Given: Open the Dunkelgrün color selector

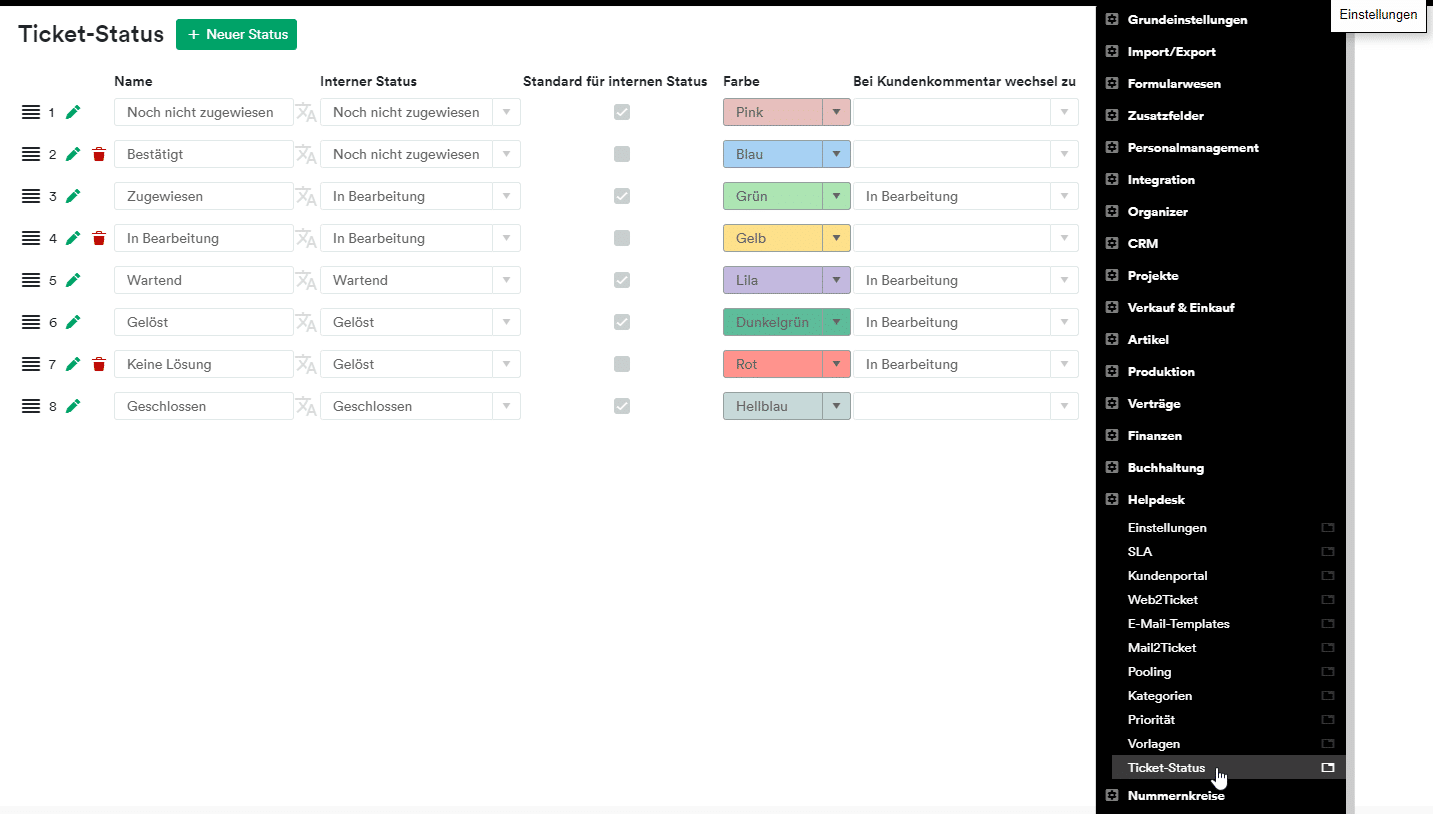Looking at the screenshot, I should pos(787,322).
